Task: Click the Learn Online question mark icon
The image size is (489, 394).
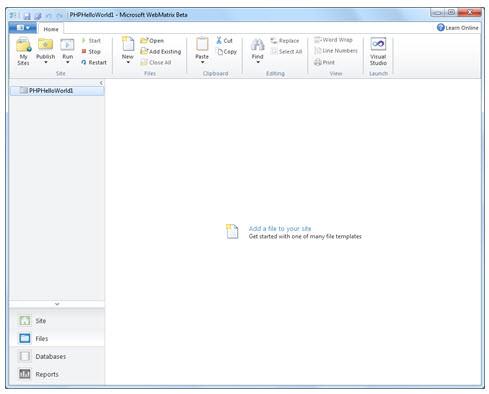Action: coord(441,27)
